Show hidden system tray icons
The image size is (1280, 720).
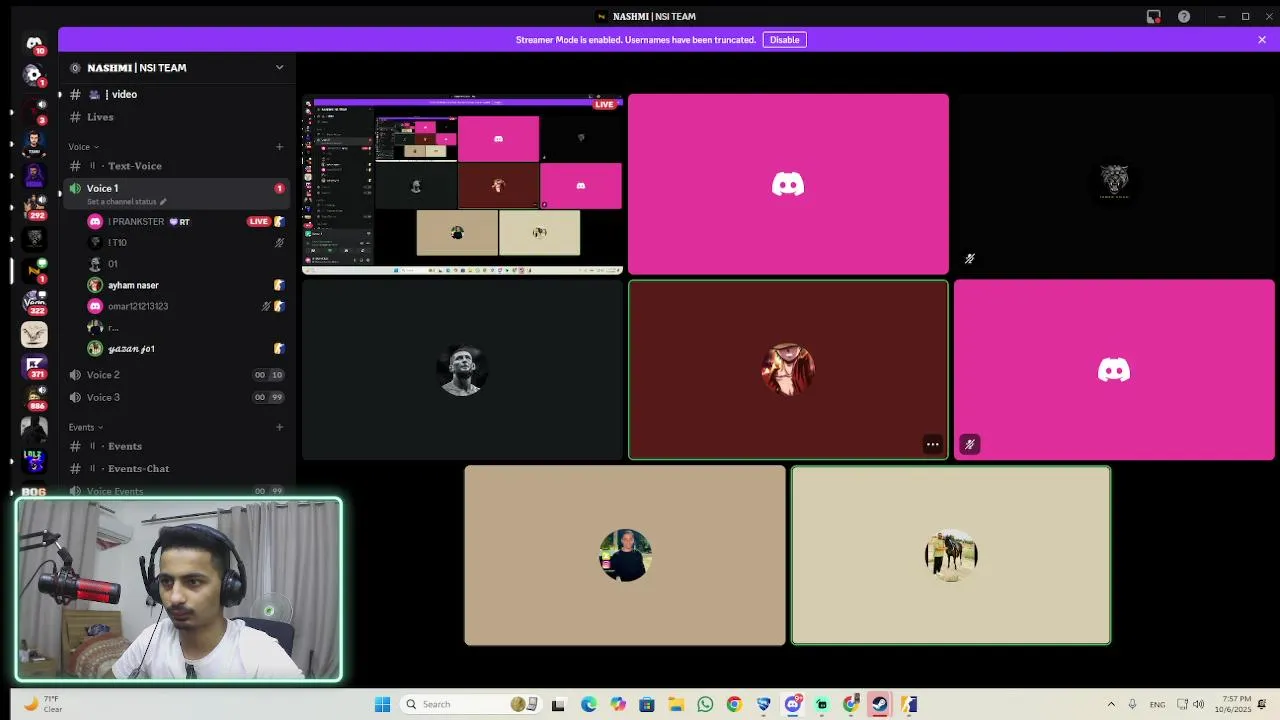coord(1110,704)
